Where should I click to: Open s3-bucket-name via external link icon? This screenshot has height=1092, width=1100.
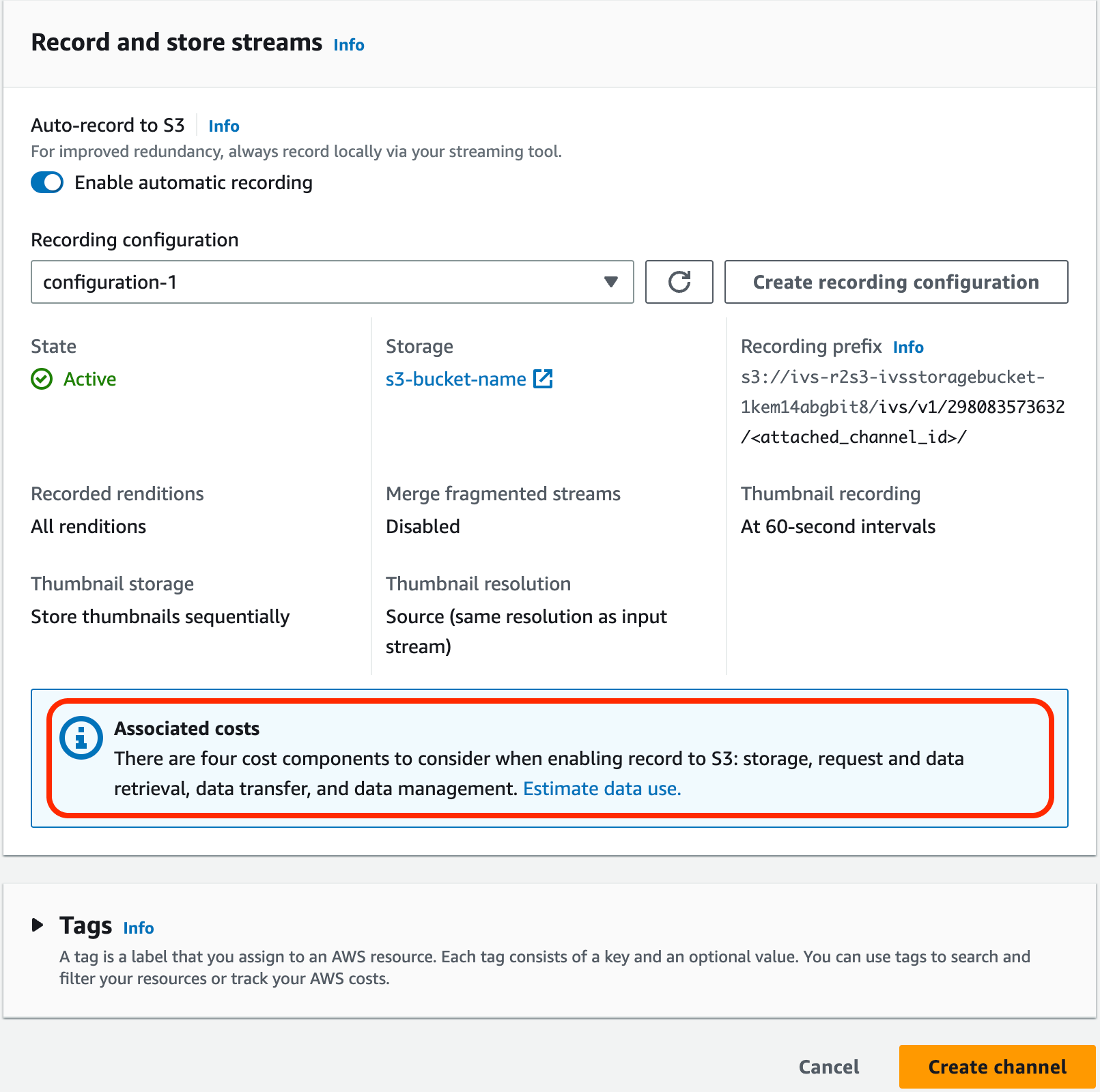543,379
